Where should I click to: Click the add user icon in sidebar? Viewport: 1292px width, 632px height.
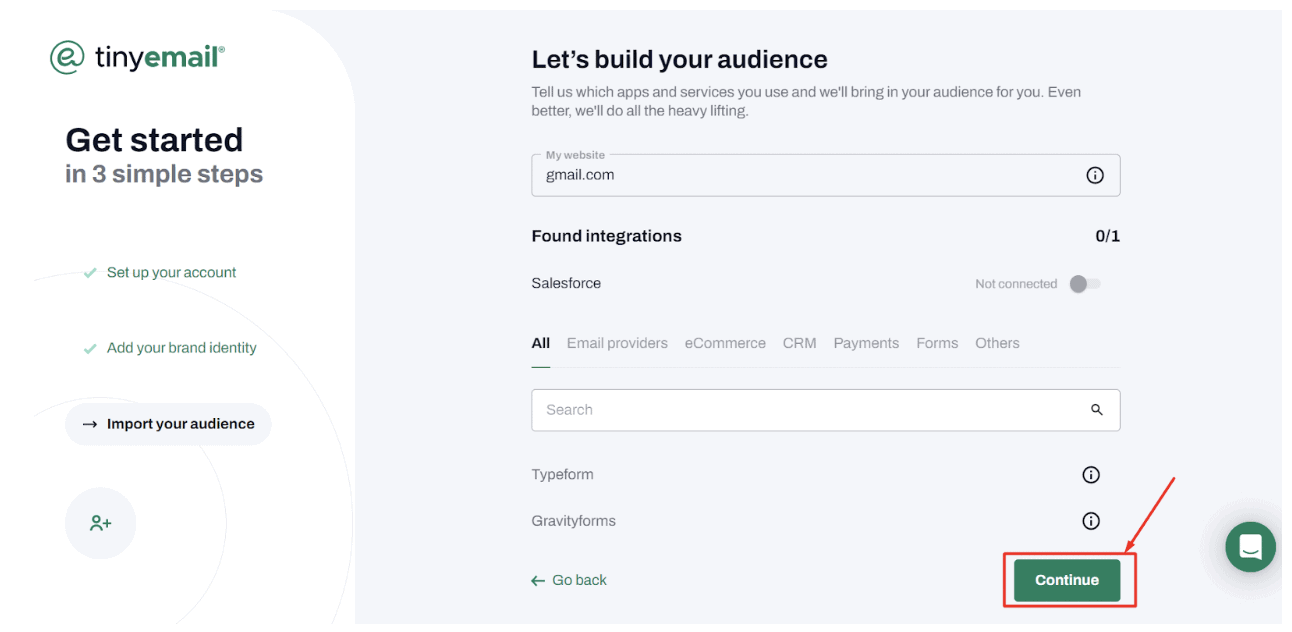point(100,523)
